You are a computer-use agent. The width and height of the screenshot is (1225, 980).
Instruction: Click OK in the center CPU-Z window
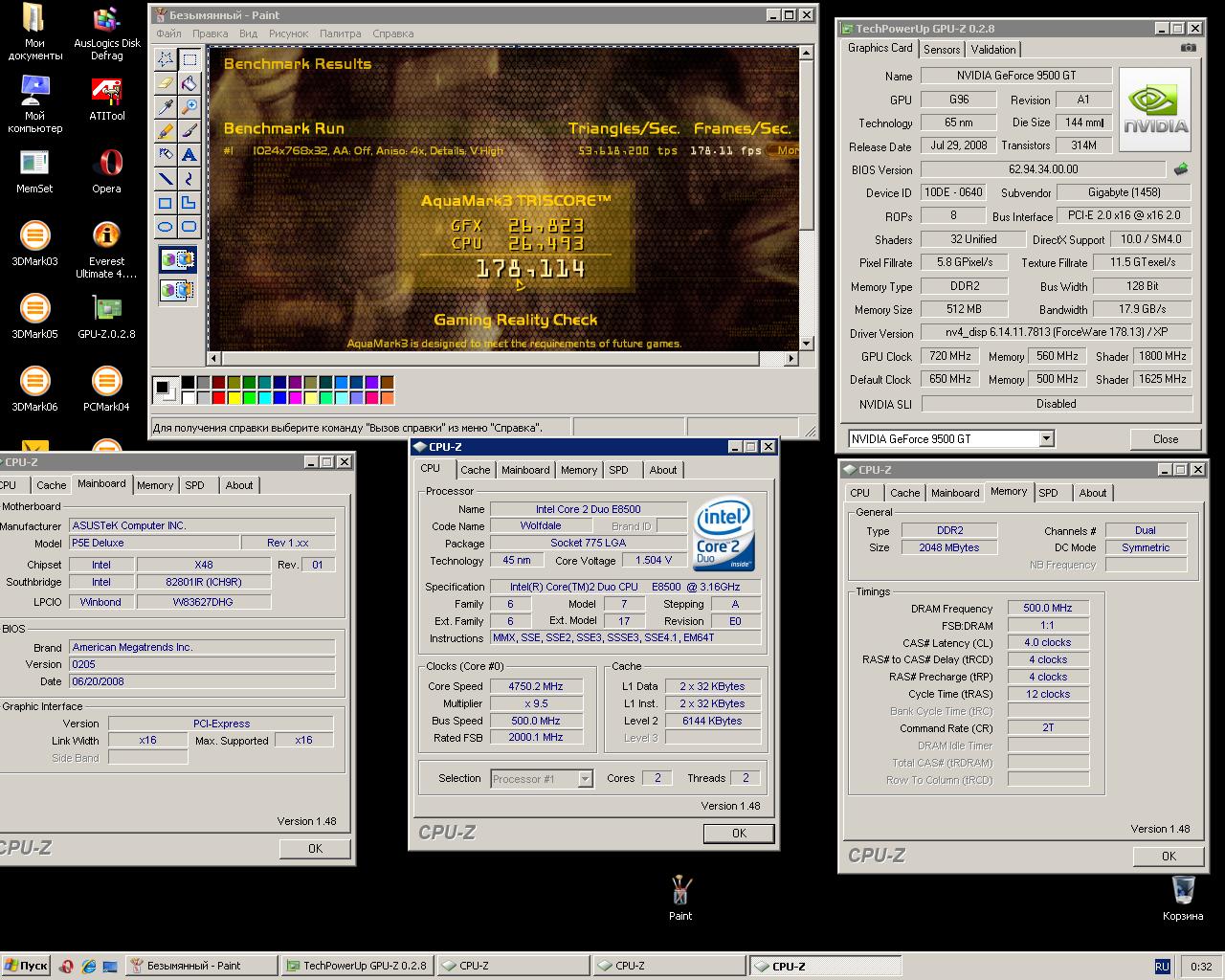(739, 834)
